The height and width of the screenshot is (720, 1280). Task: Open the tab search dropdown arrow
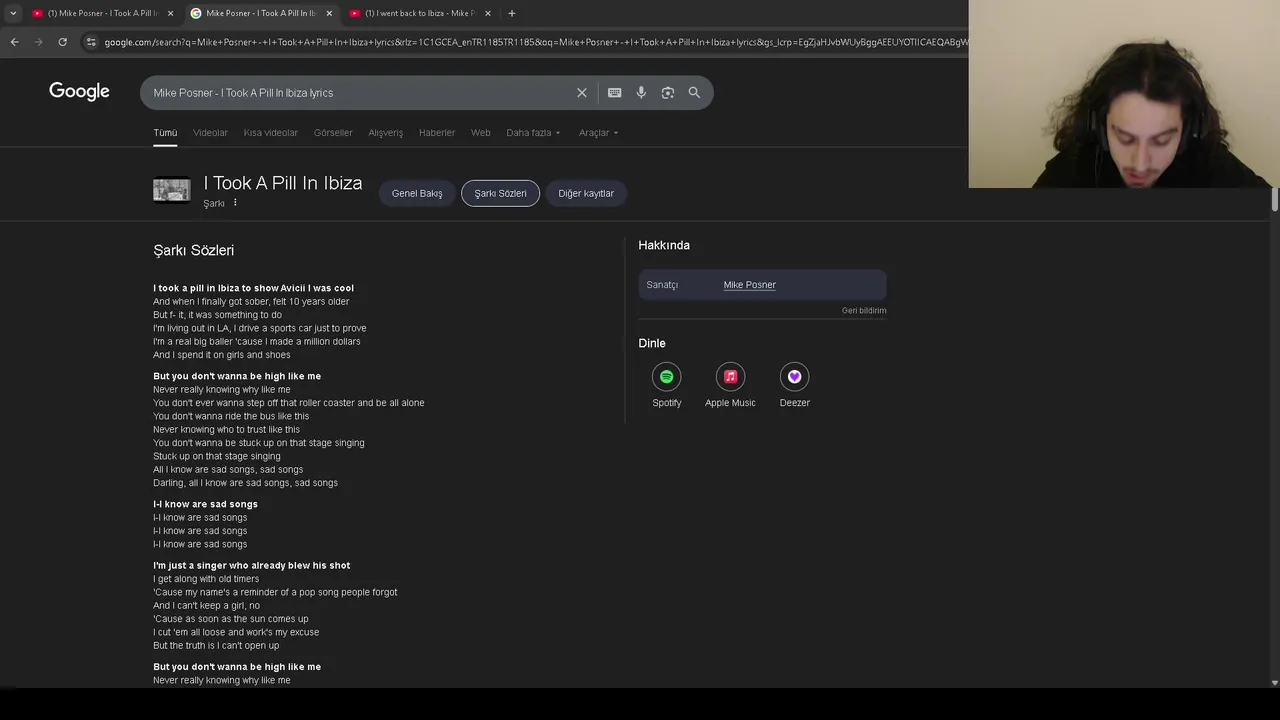point(13,13)
